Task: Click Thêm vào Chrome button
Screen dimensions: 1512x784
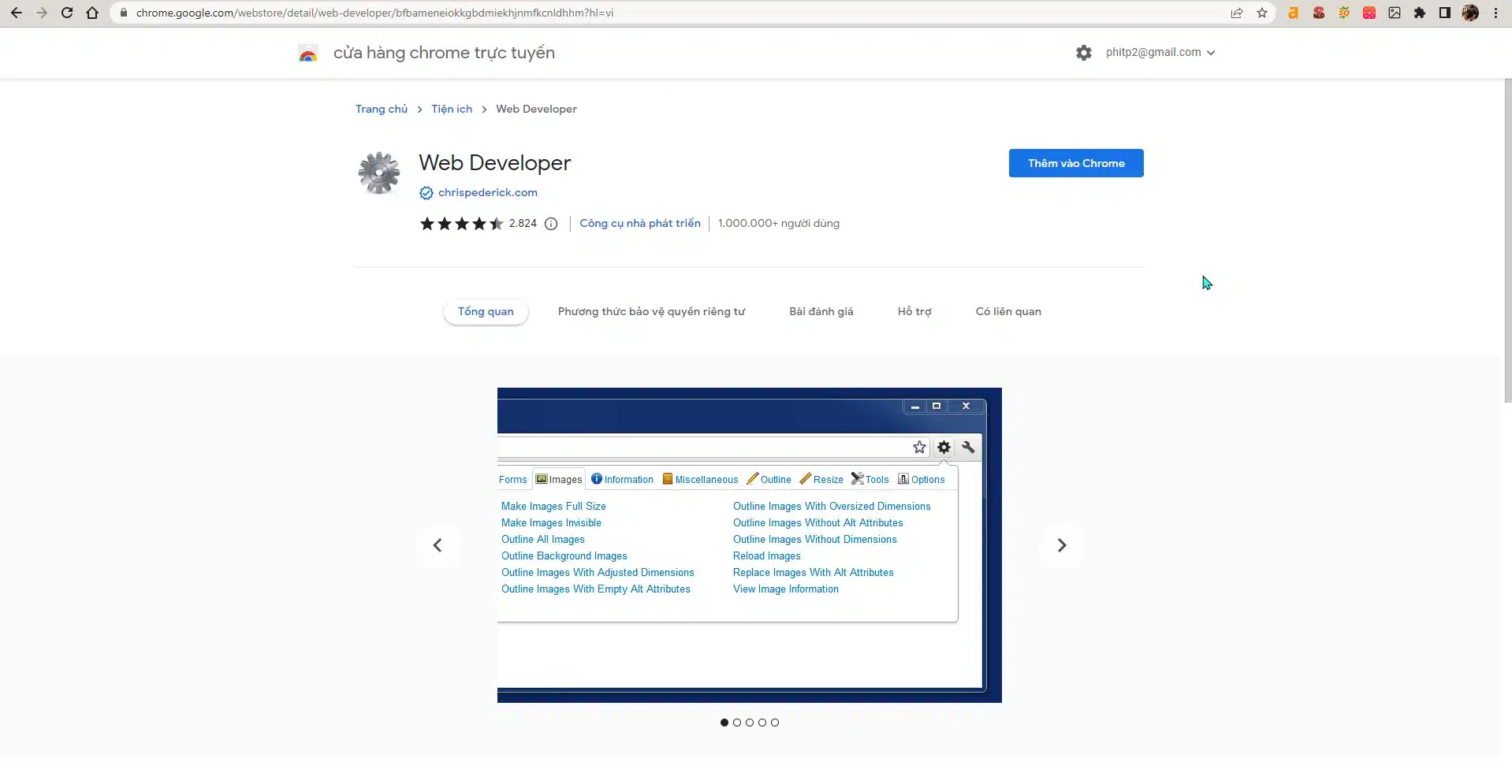Action: (x=1076, y=163)
